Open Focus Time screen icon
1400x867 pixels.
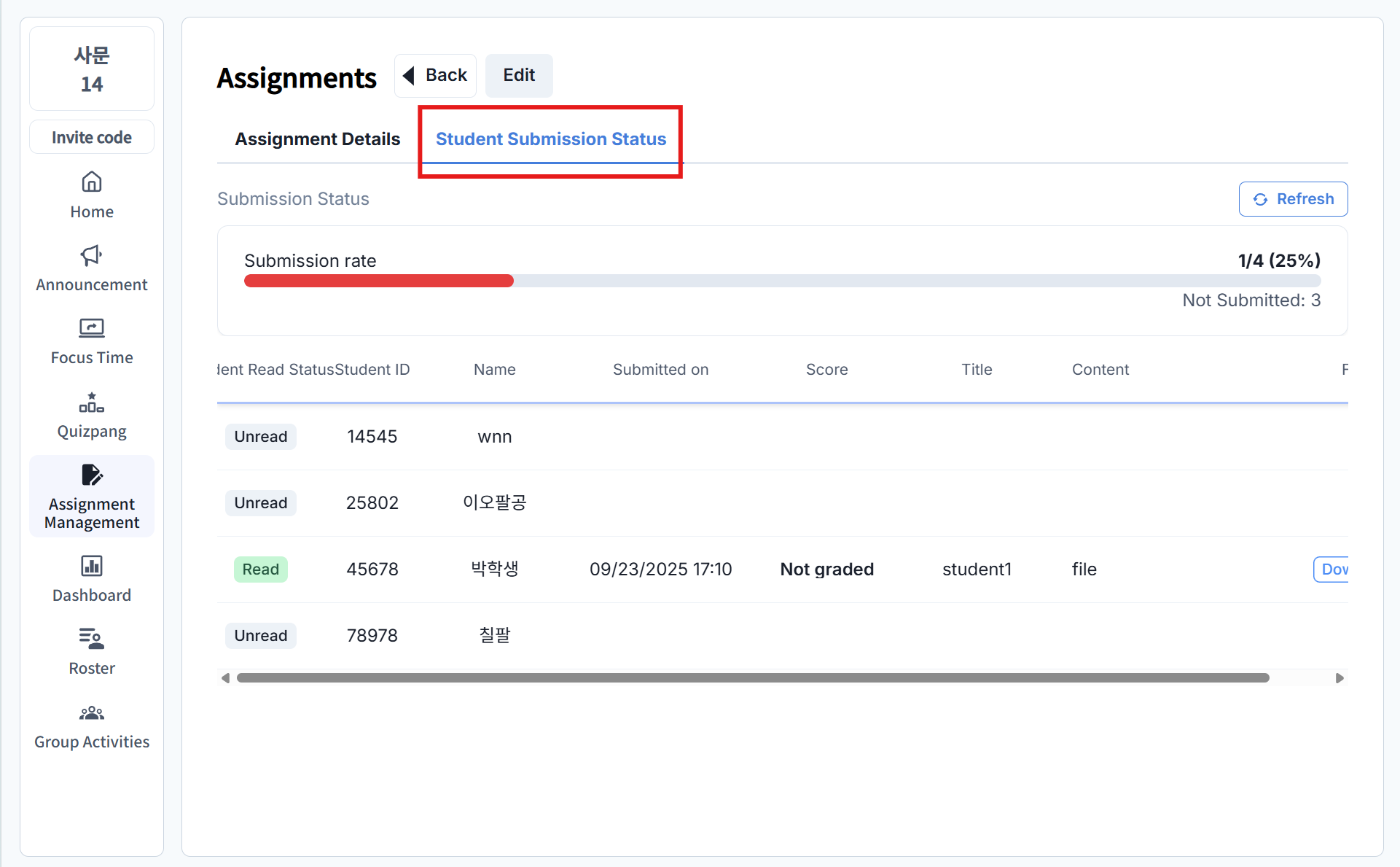92,328
